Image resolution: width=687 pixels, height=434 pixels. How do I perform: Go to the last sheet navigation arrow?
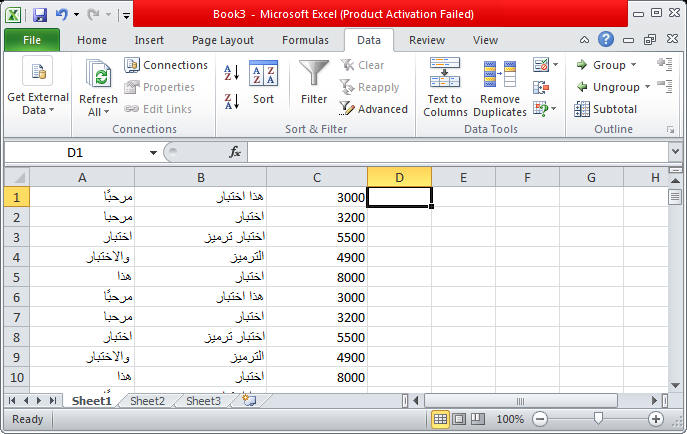point(53,400)
